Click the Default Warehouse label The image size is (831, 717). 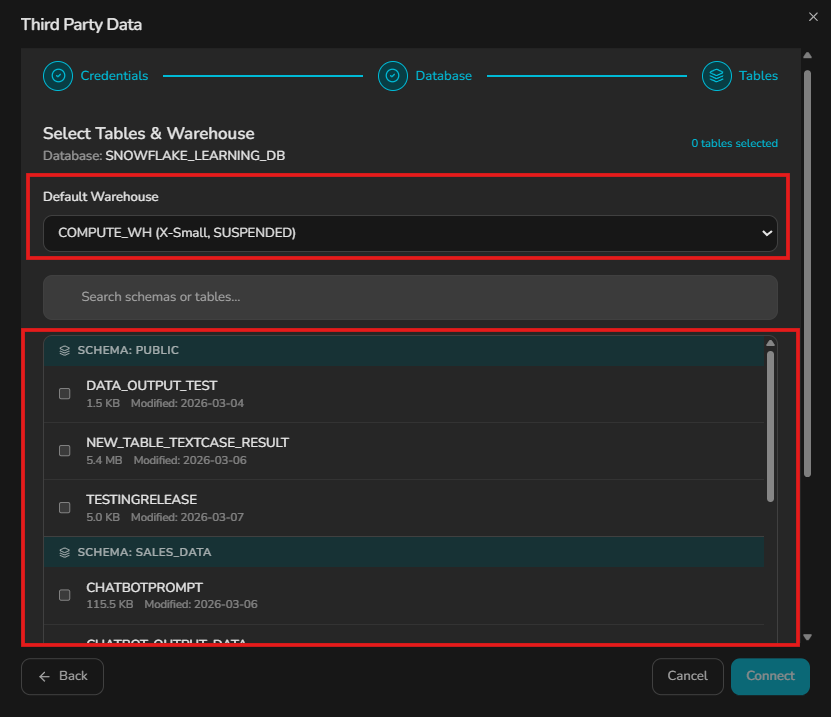[x=101, y=197]
